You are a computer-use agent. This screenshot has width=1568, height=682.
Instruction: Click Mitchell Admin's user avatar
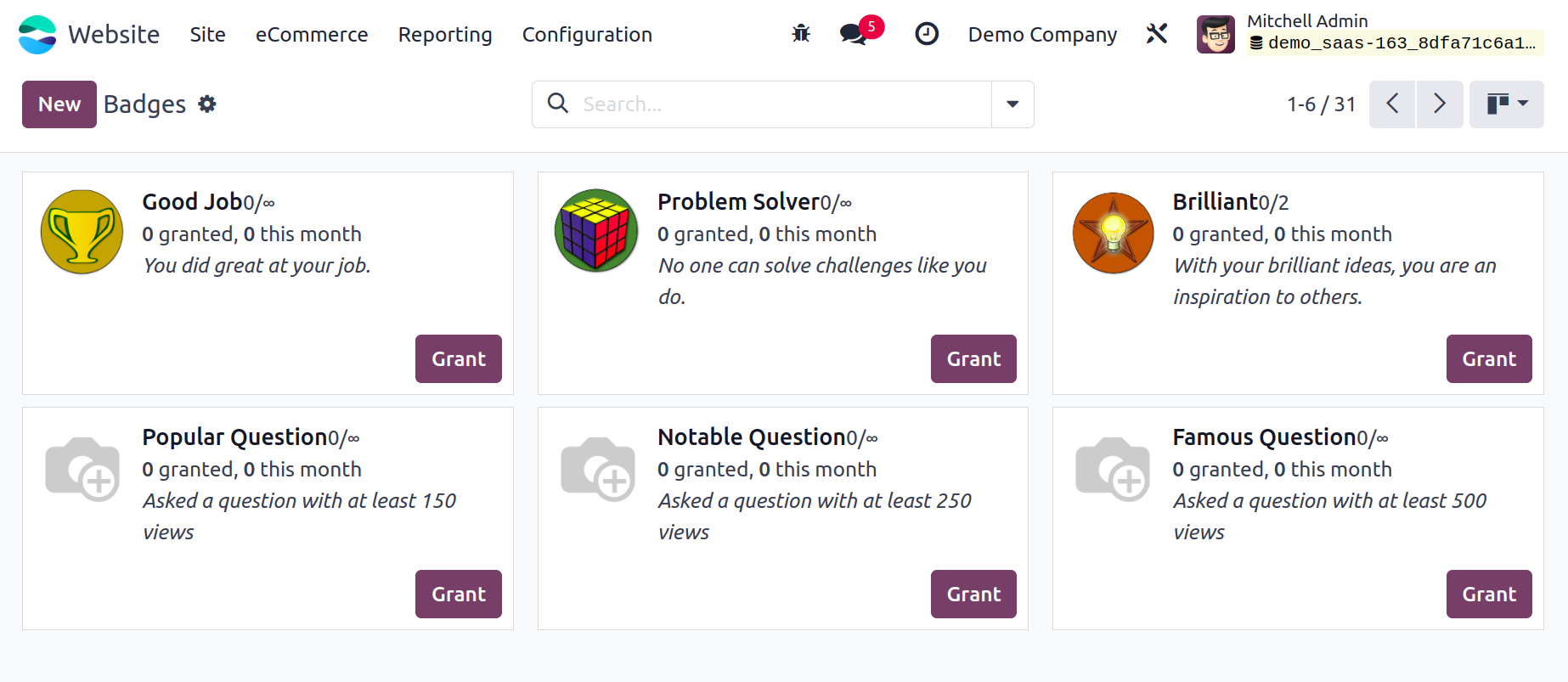[1215, 35]
